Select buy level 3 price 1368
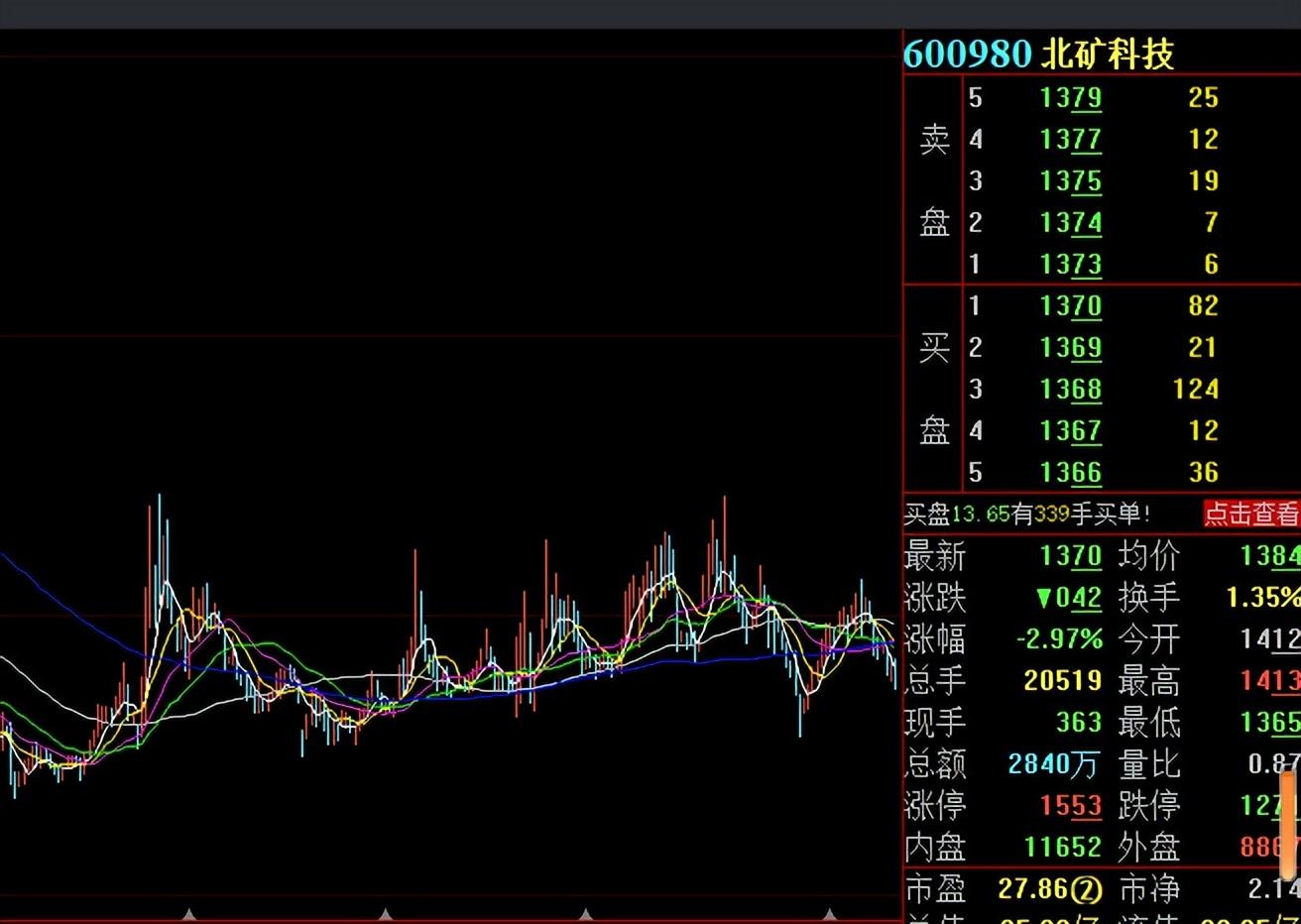 [x=1071, y=389]
